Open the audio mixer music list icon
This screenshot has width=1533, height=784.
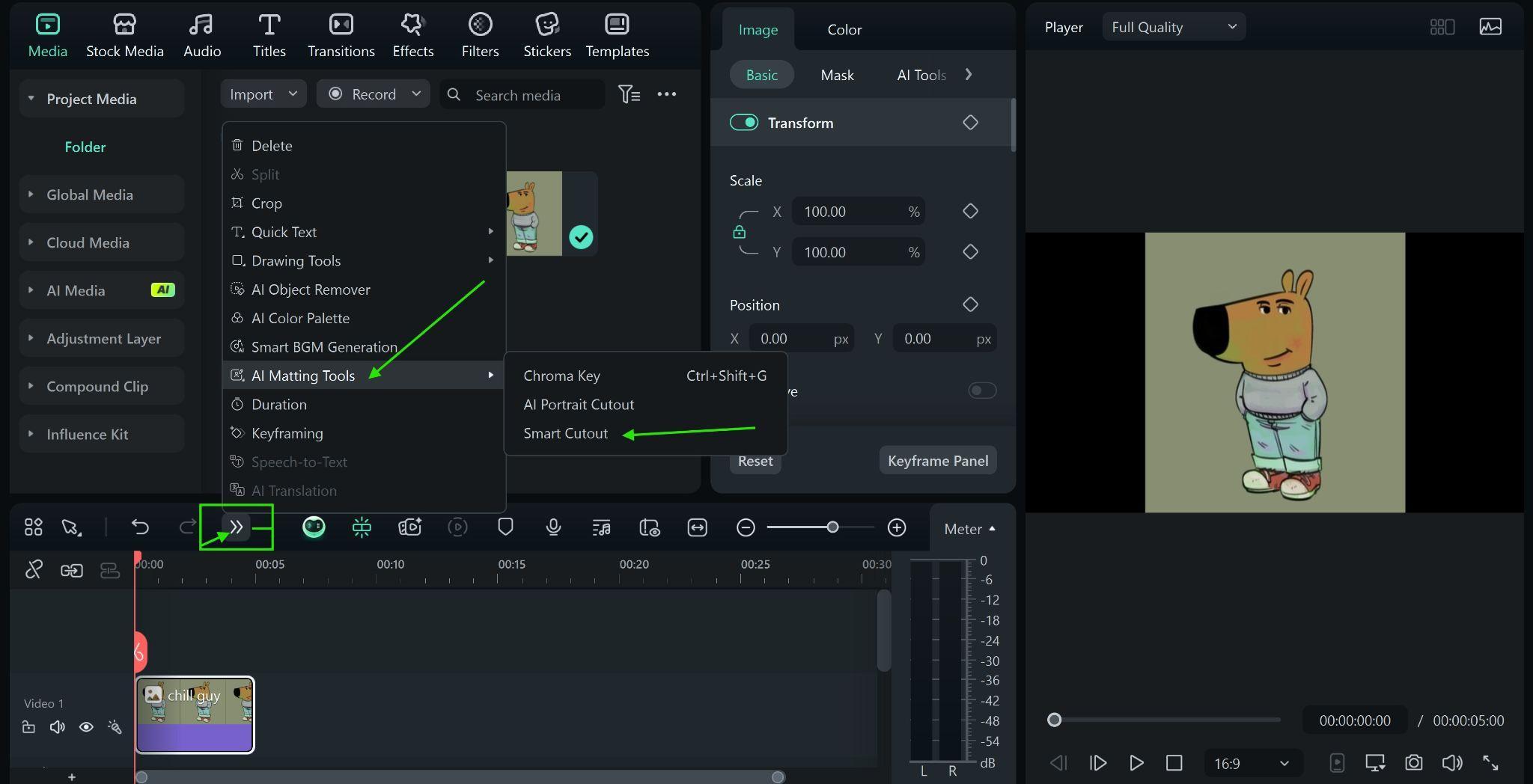(x=601, y=527)
